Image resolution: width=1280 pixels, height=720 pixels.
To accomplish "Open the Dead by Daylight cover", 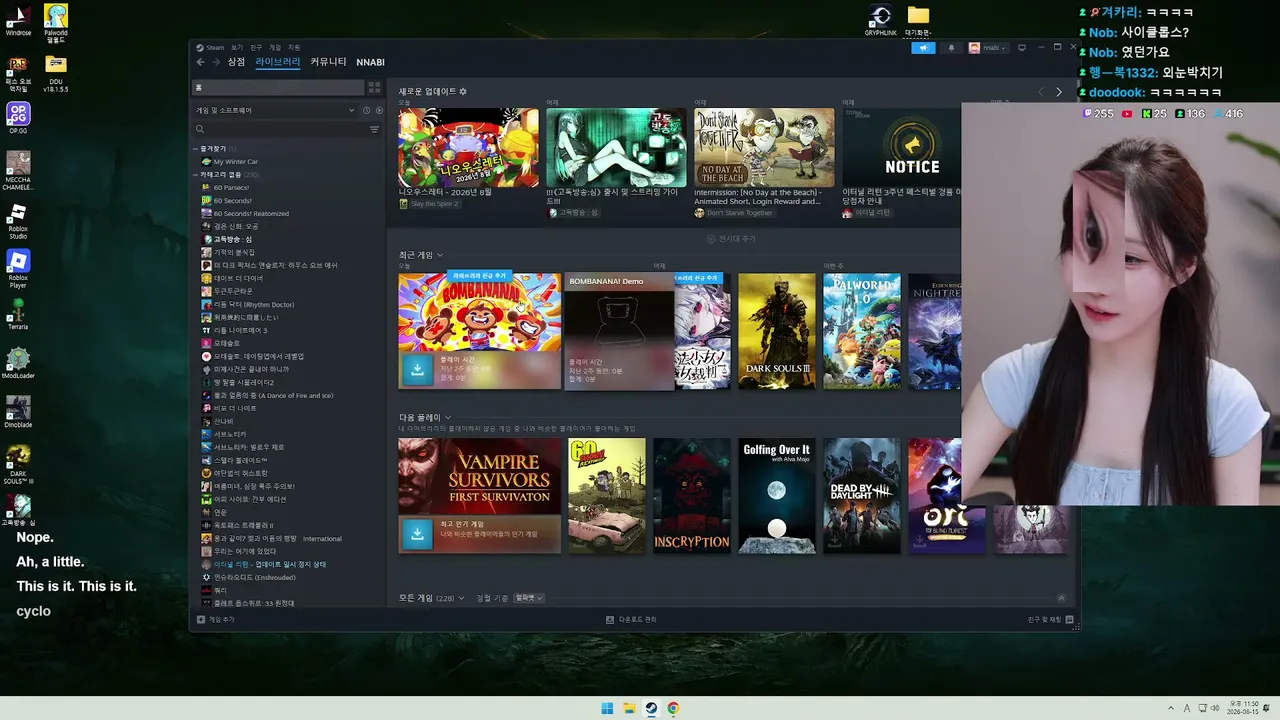I will (862, 496).
